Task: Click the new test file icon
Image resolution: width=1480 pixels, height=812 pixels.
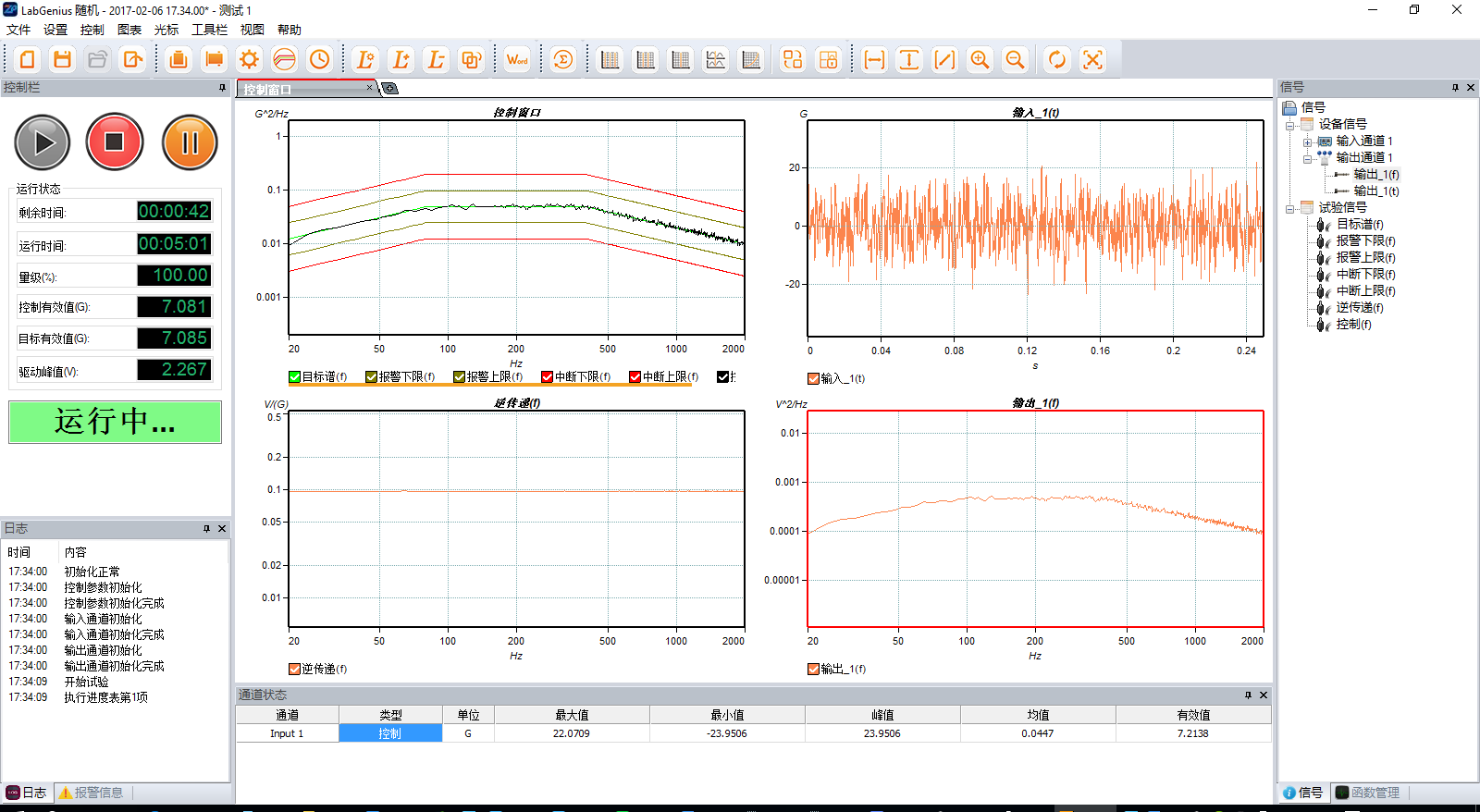Action: [x=28, y=60]
